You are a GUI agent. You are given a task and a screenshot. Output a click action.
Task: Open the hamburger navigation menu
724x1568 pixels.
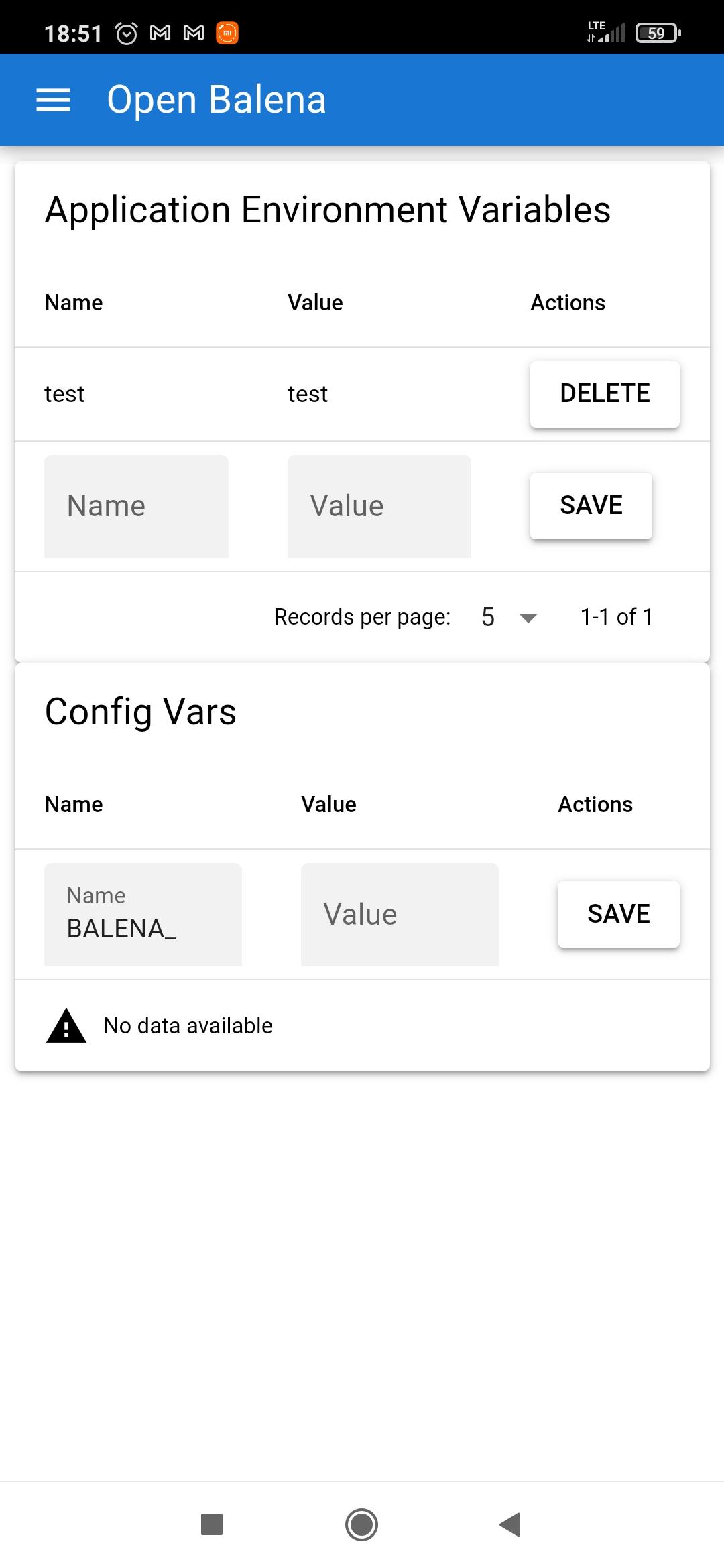point(53,100)
